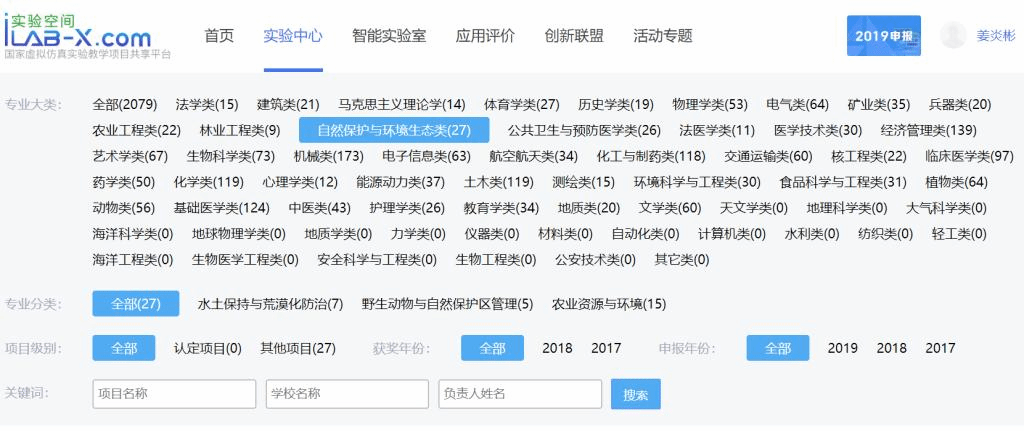Screen dimensions: 1024x431
Task: Switch to the 智能实验室 tab
Action: point(389,36)
